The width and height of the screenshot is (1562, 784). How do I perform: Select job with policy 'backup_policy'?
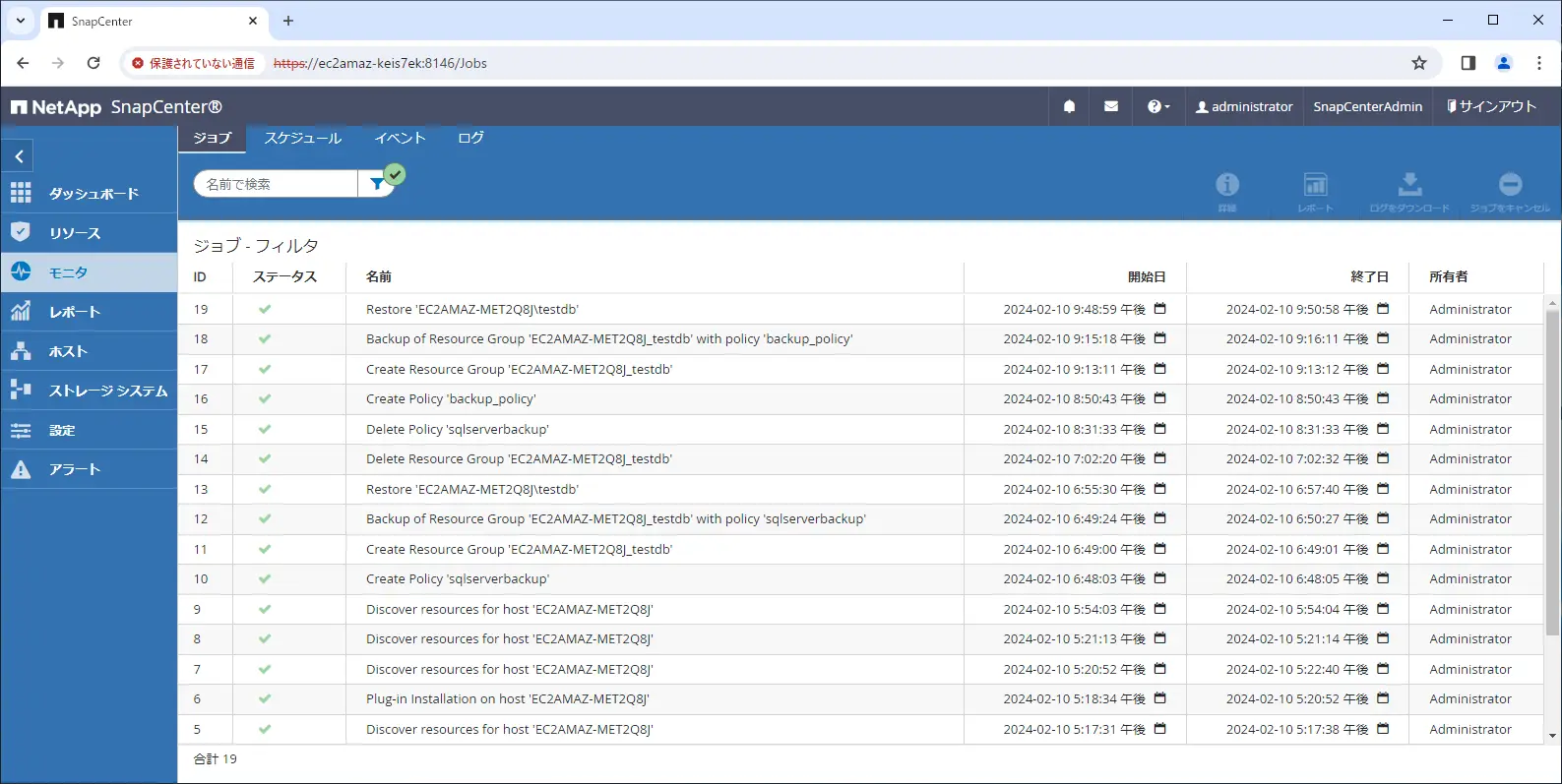point(860,339)
